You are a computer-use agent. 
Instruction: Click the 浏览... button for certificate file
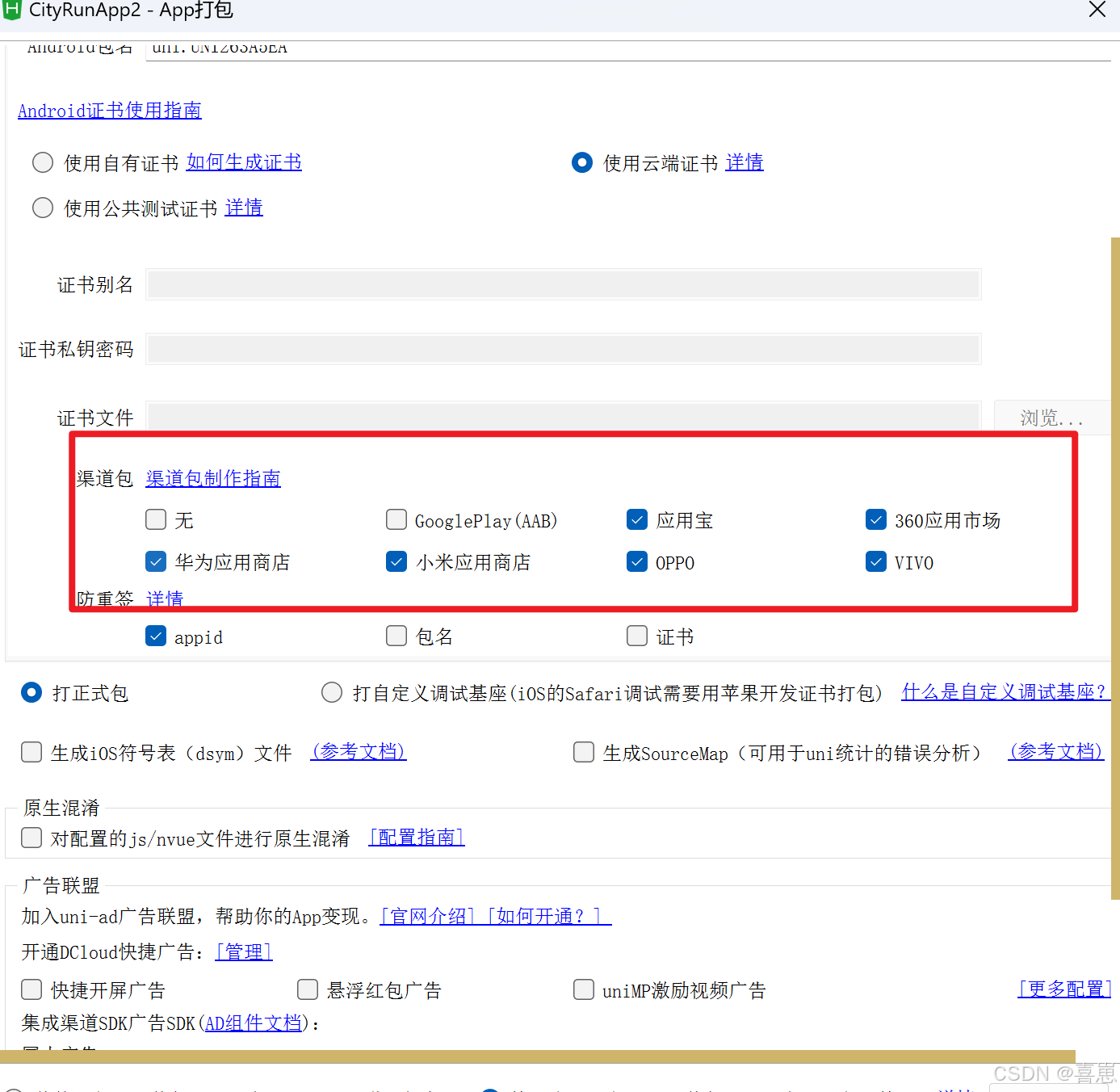[1050, 418]
